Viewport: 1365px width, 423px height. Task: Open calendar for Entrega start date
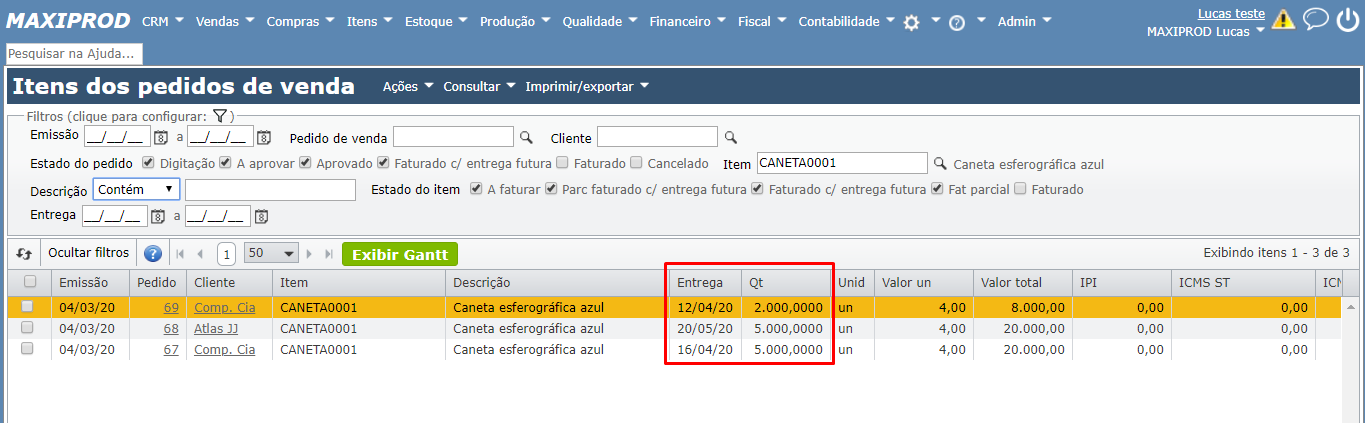(158, 216)
